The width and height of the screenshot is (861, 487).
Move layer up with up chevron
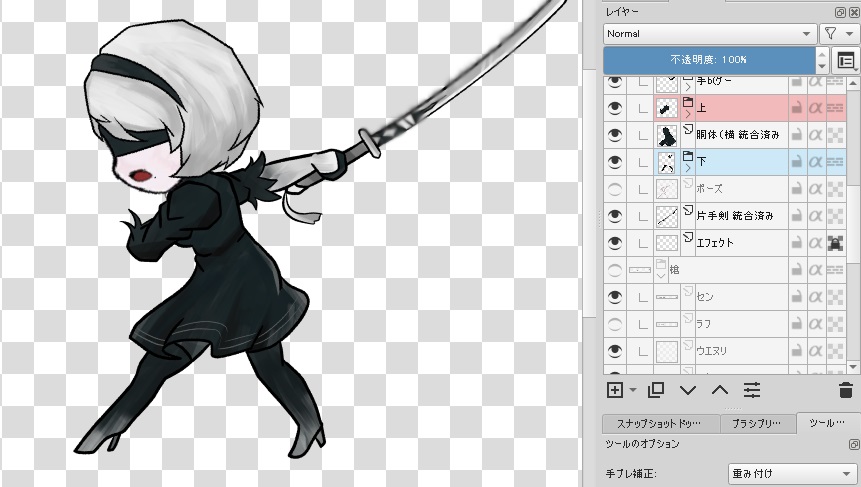click(720, 390)
